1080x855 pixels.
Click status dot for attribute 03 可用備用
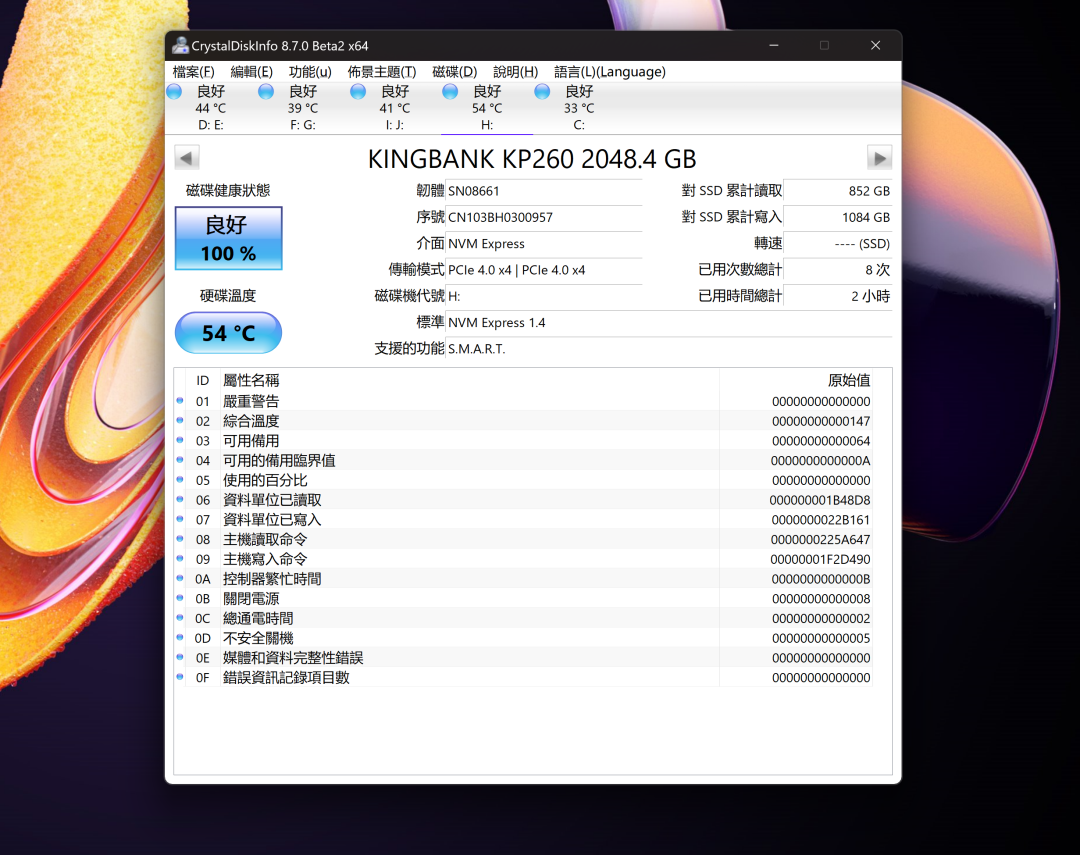[x=180, y=440]
